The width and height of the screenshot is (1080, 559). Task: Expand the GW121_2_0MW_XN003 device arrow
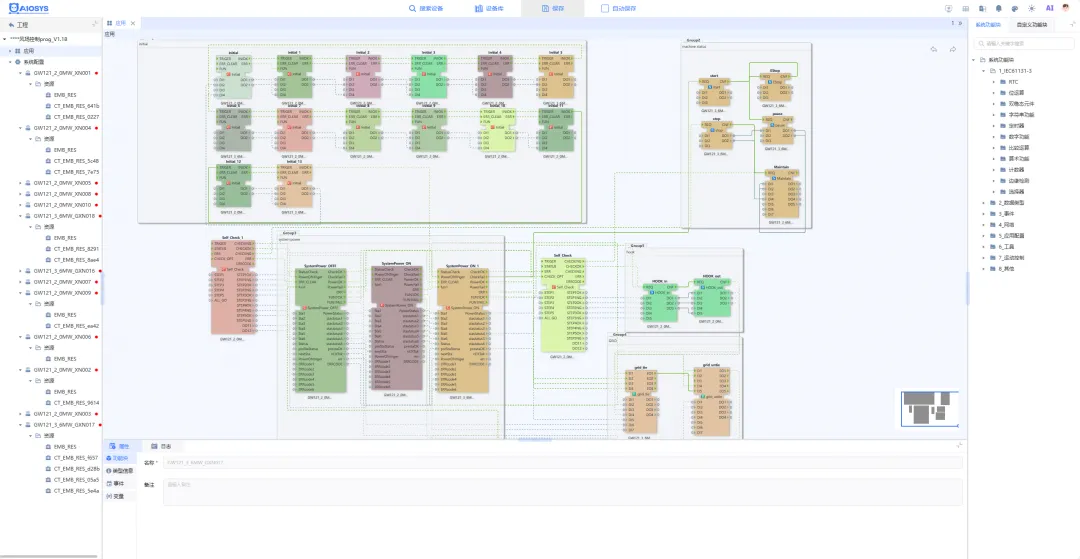point(20,414)
